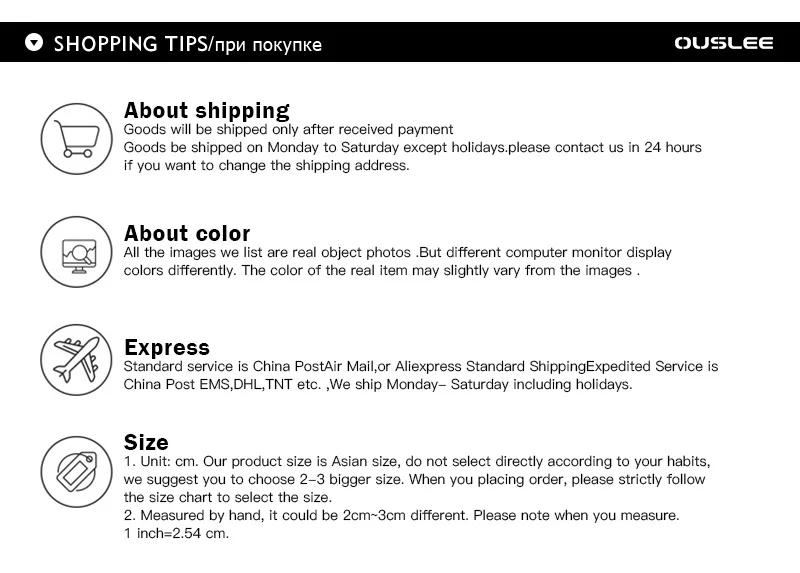Click '1 inch=2.54 cm.' line
This screenshot has width=800, height=573.
pos(176,534)
